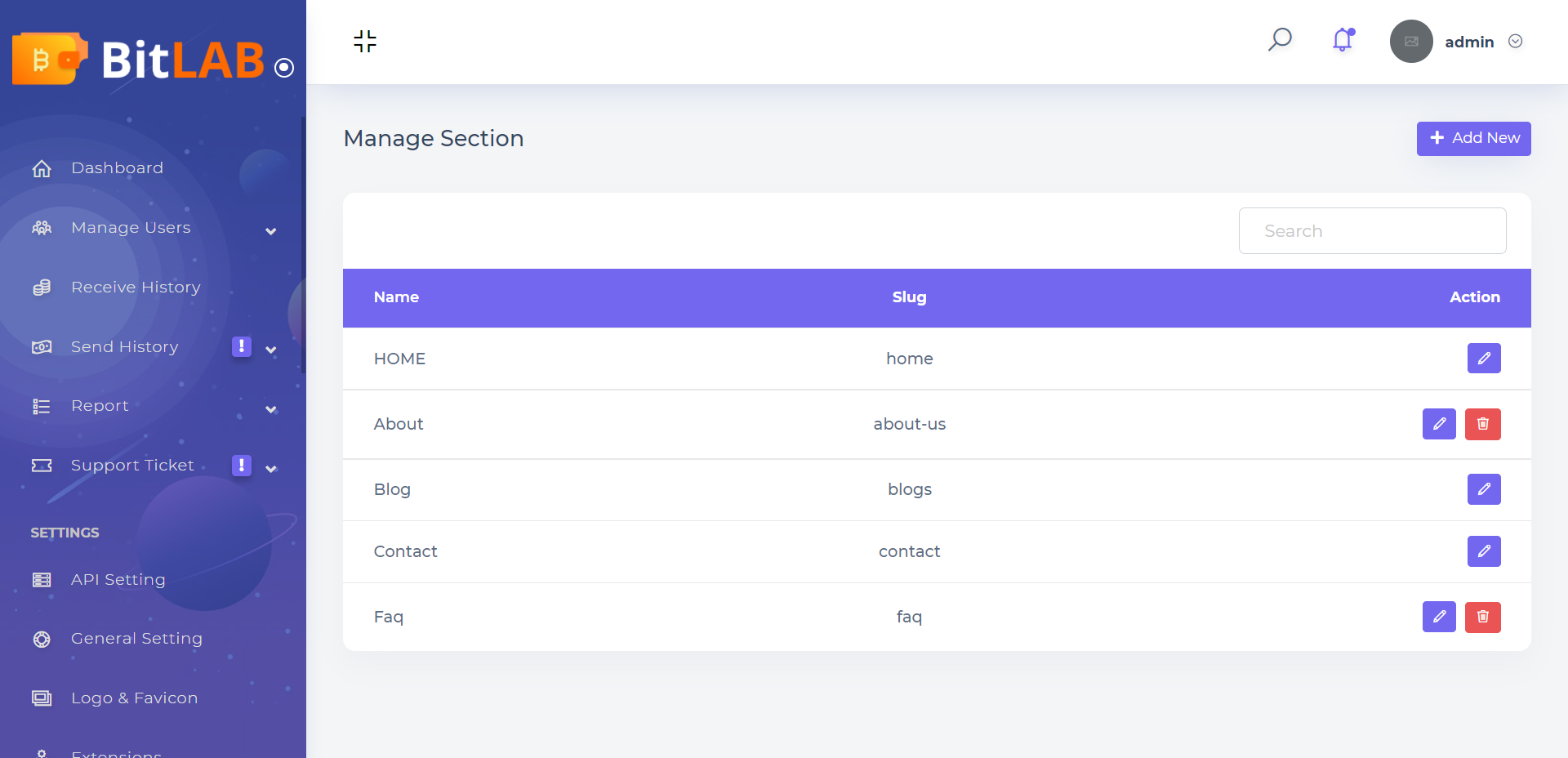Expand the Report submenu chevron
This screenshot has height=758, width=1568.
270,409
